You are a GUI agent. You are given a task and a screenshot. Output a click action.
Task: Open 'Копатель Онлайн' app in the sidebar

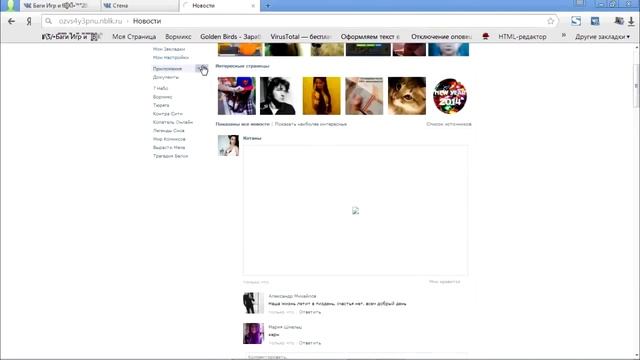coord(173,122)
